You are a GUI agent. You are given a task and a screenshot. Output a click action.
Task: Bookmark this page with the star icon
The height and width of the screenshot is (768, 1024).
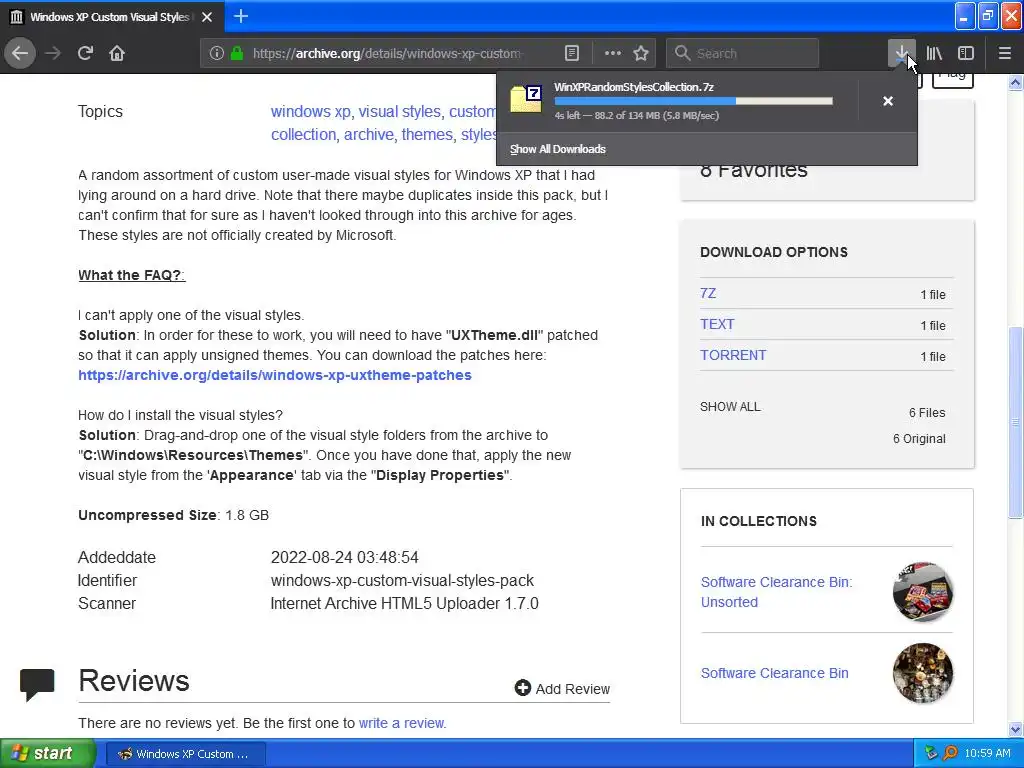tap(641, 53)
